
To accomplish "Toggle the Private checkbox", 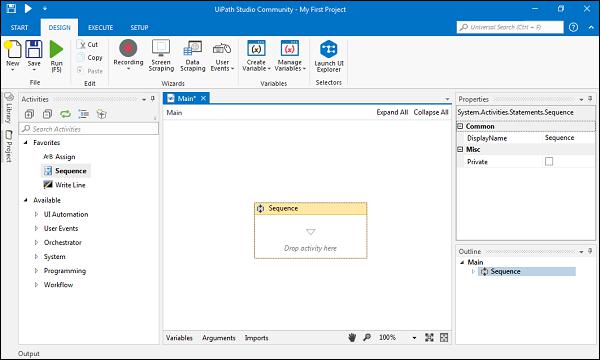I will tap(549, 161).
